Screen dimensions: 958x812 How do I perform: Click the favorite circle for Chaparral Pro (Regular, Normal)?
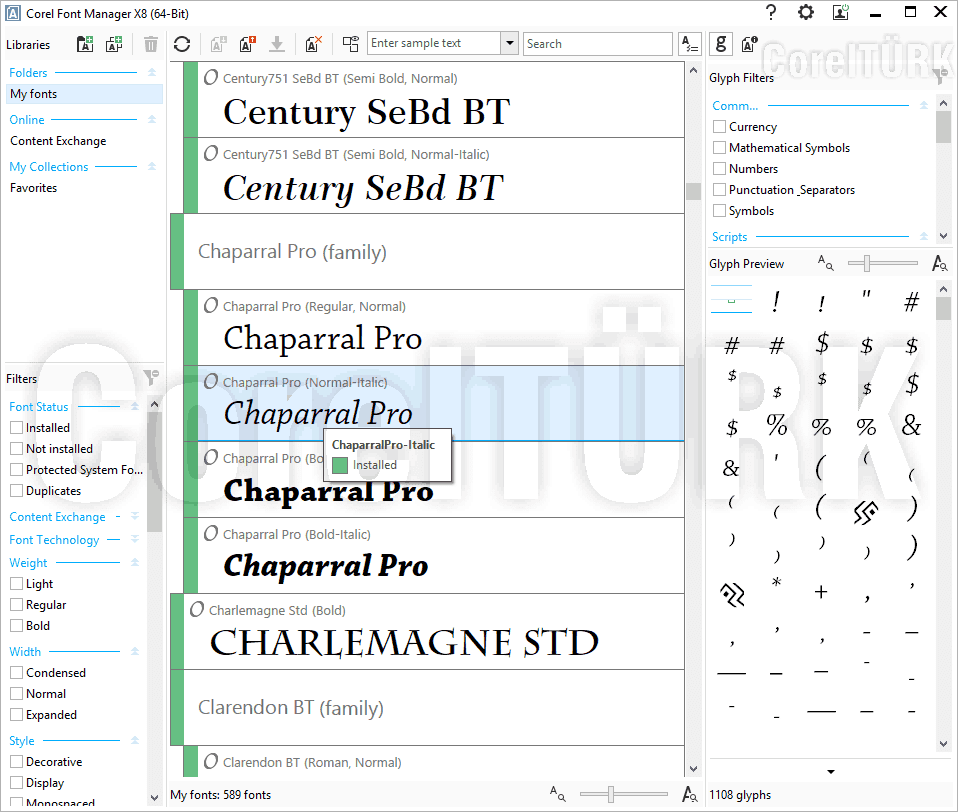click(x=211, y=305)
